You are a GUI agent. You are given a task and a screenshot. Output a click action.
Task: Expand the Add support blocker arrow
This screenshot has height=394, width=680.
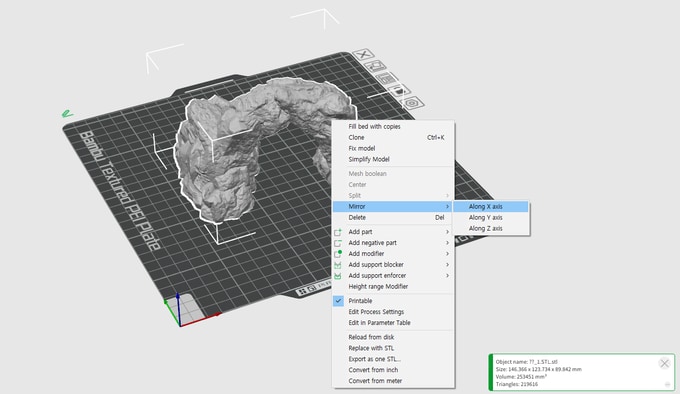tap(447, 264)
